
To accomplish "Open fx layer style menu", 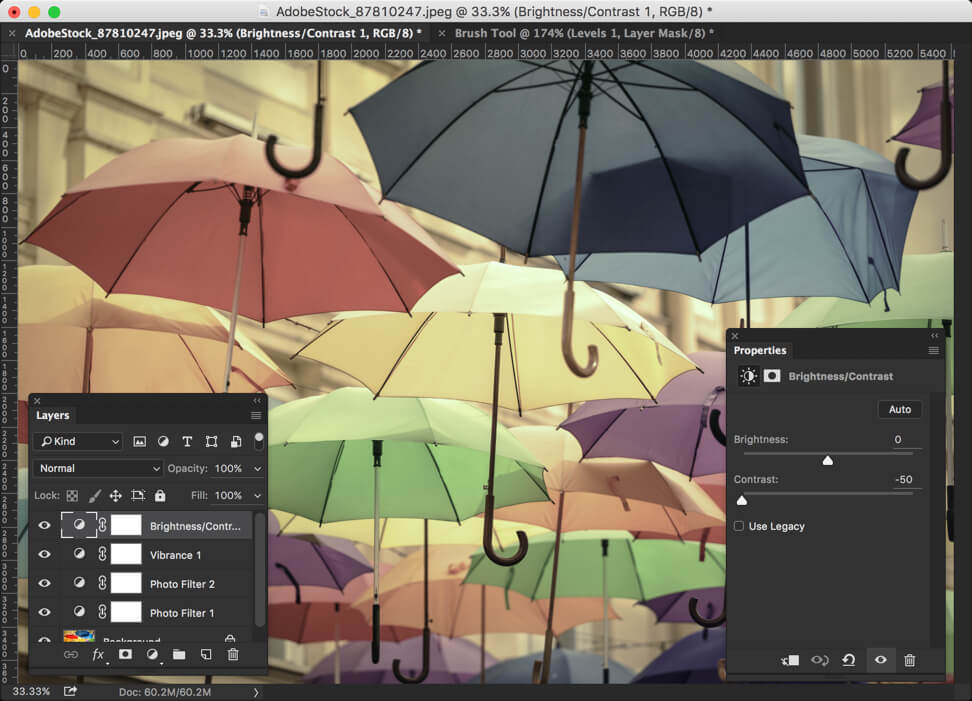I will [x=99, y=655].
